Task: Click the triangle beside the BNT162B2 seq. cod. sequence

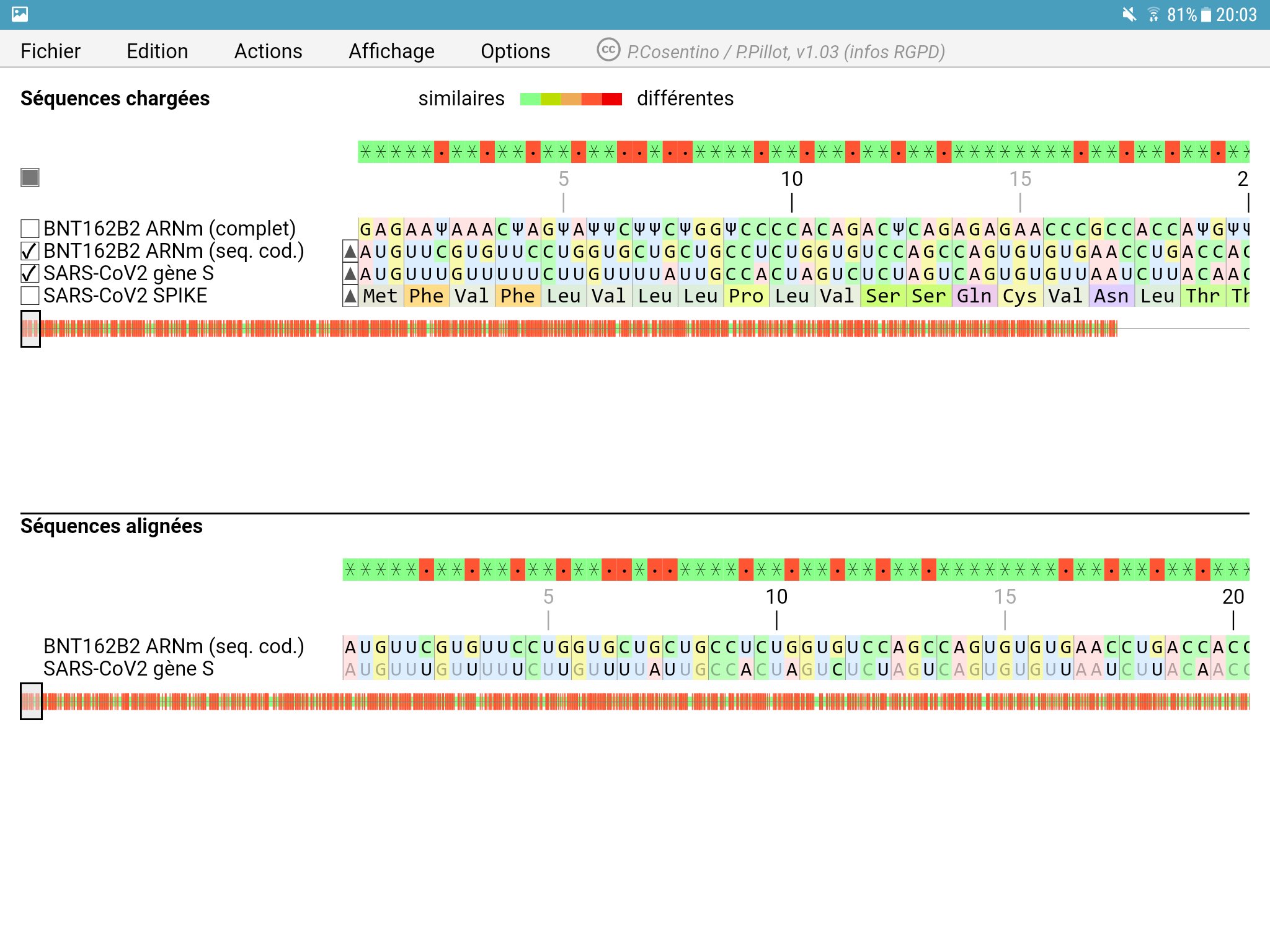Action: [350, 251]
